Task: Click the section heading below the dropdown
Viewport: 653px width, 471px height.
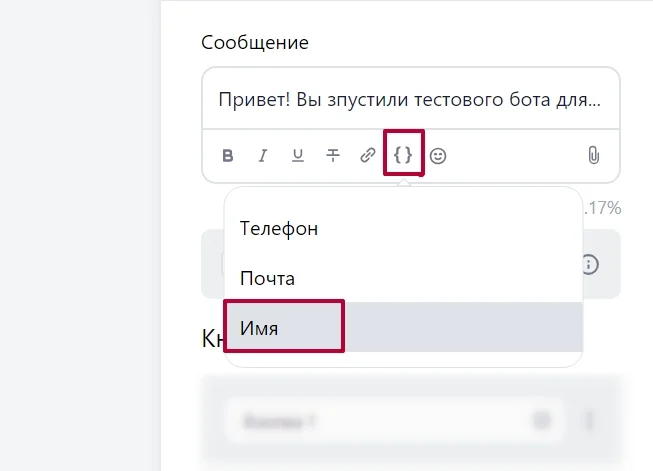Action: click(212, 339)
